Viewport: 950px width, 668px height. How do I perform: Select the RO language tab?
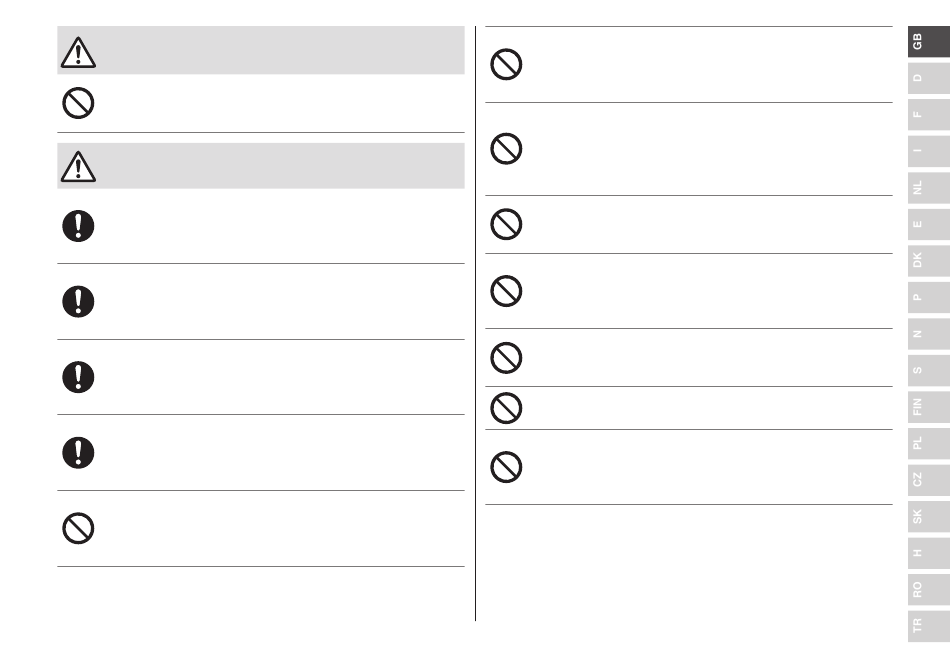click(929, 589)
